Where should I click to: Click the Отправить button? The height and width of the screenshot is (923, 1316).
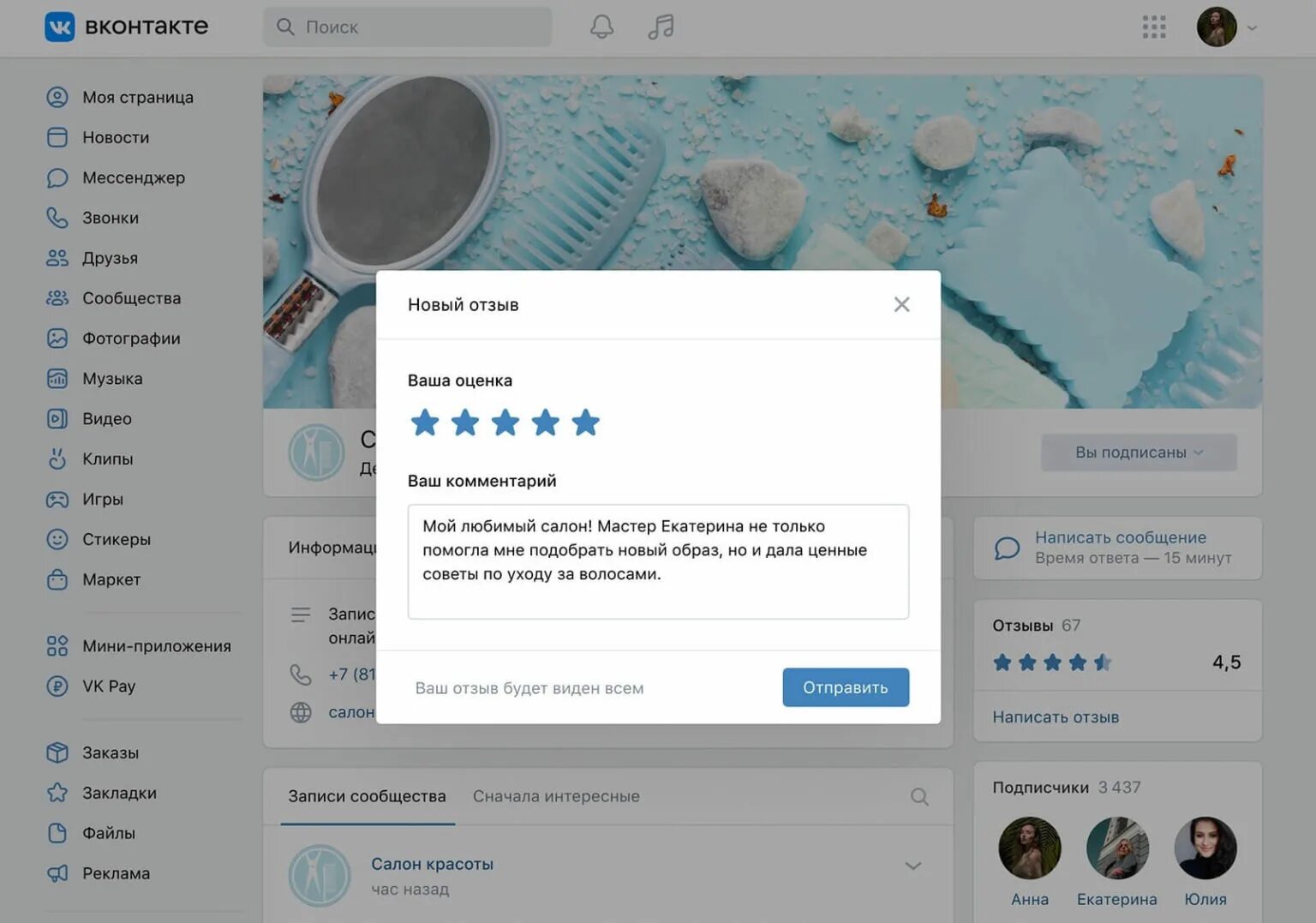click(846, 688)
